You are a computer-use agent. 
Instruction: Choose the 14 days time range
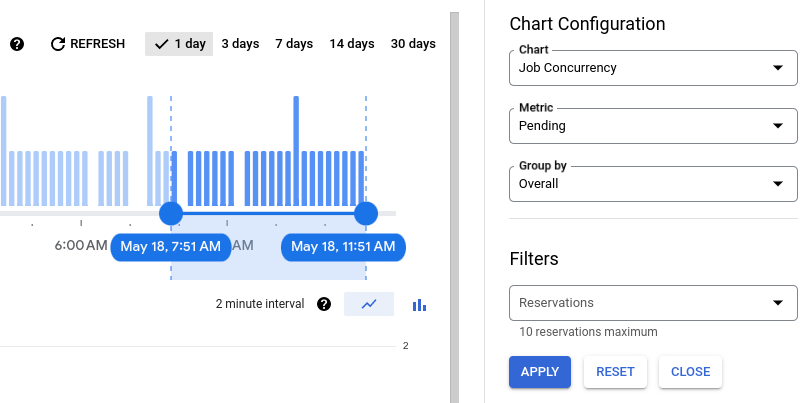[352, 44]
